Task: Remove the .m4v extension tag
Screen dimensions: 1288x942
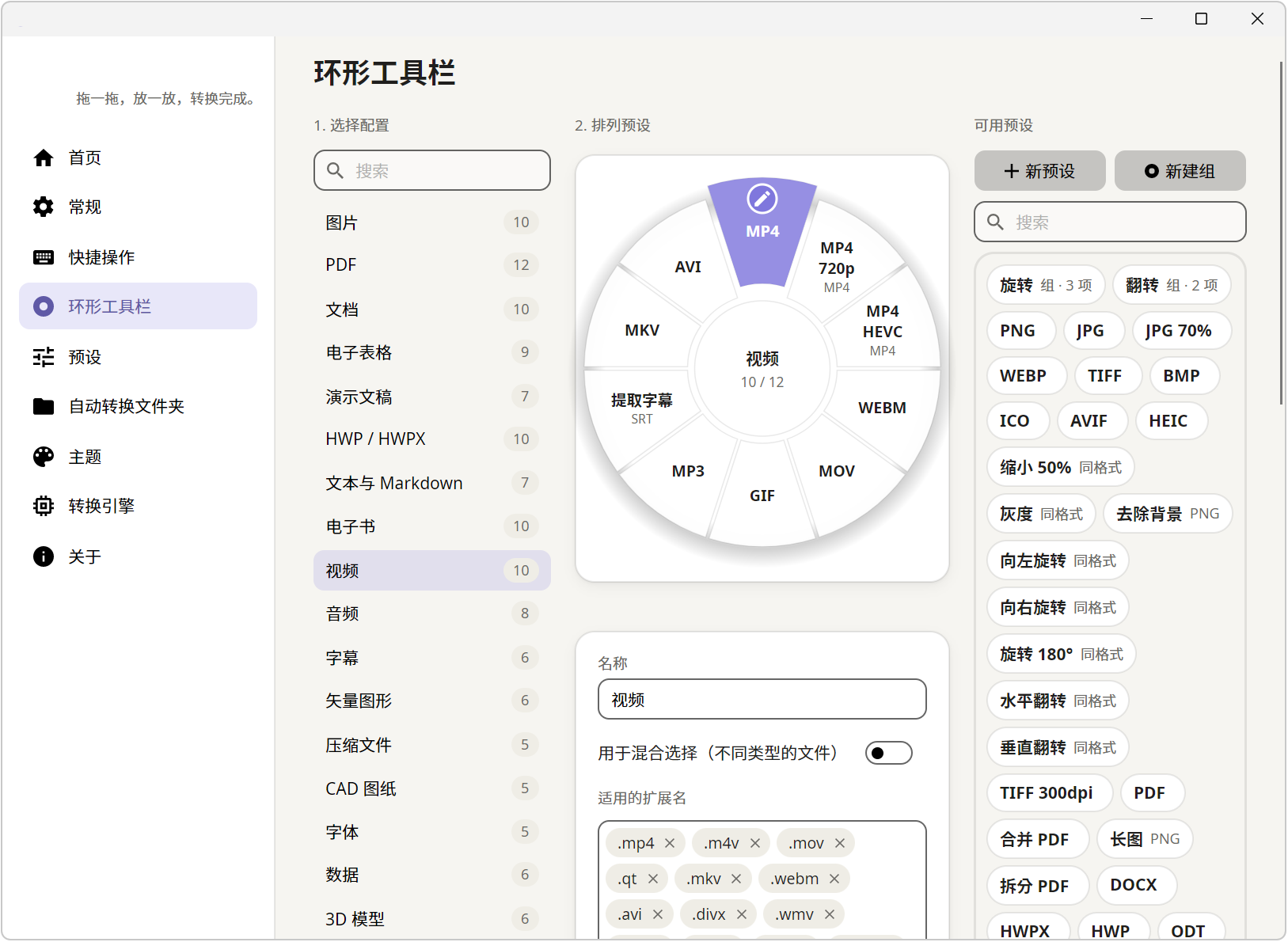Action: click(x=755, y=843)
